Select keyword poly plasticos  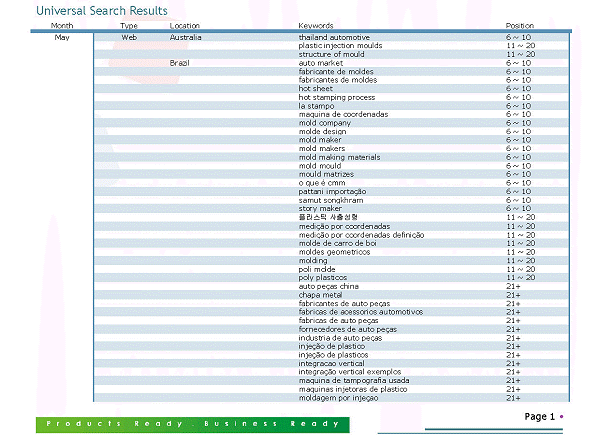point(323,278)
